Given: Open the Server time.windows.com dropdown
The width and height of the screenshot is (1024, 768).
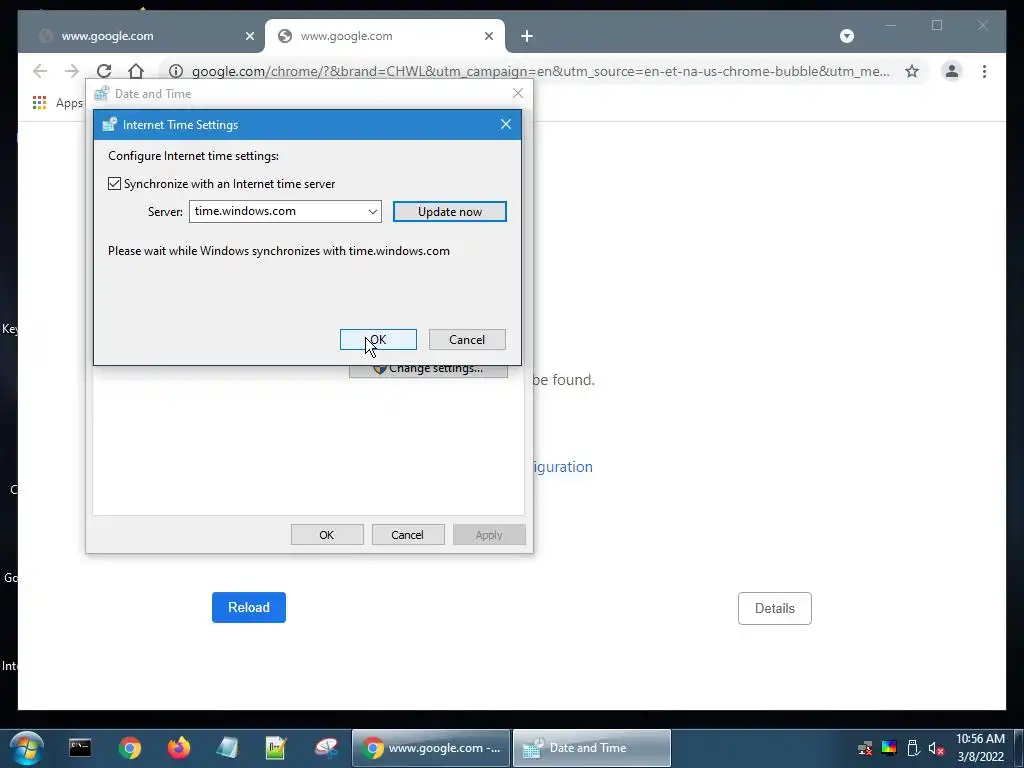Looking at the screenshot, I should pos(372,212).
